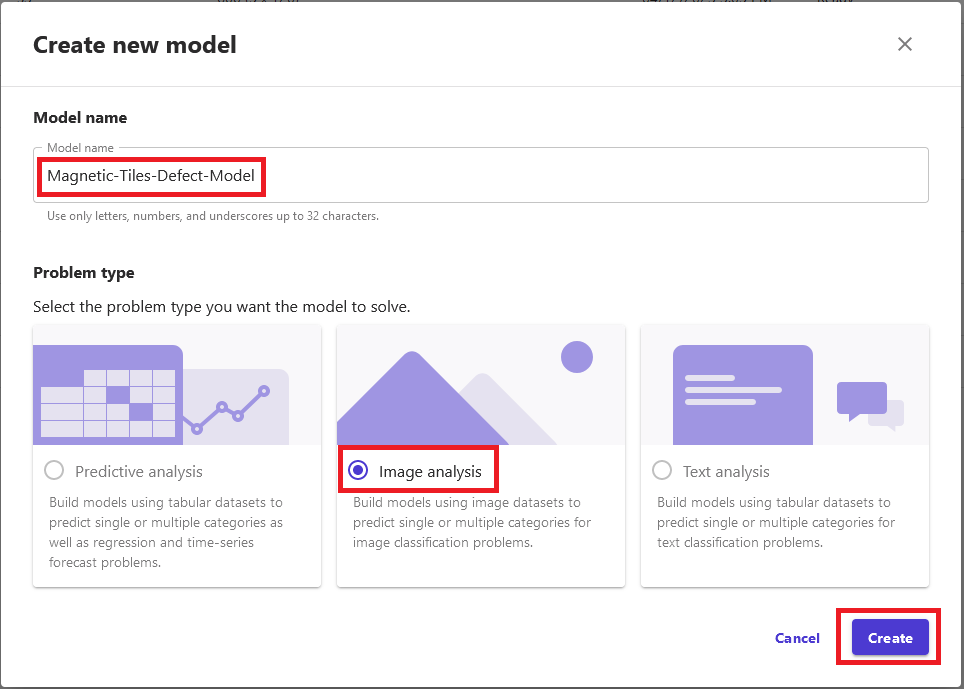Click the 'Use only letters, numbers' hint text
The width and height of the screenshot is (964, 689).
pos(213,216)
